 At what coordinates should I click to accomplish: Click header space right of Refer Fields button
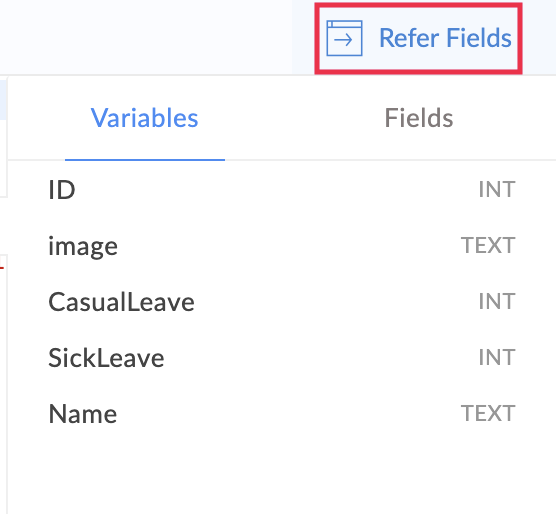point(539,37)
